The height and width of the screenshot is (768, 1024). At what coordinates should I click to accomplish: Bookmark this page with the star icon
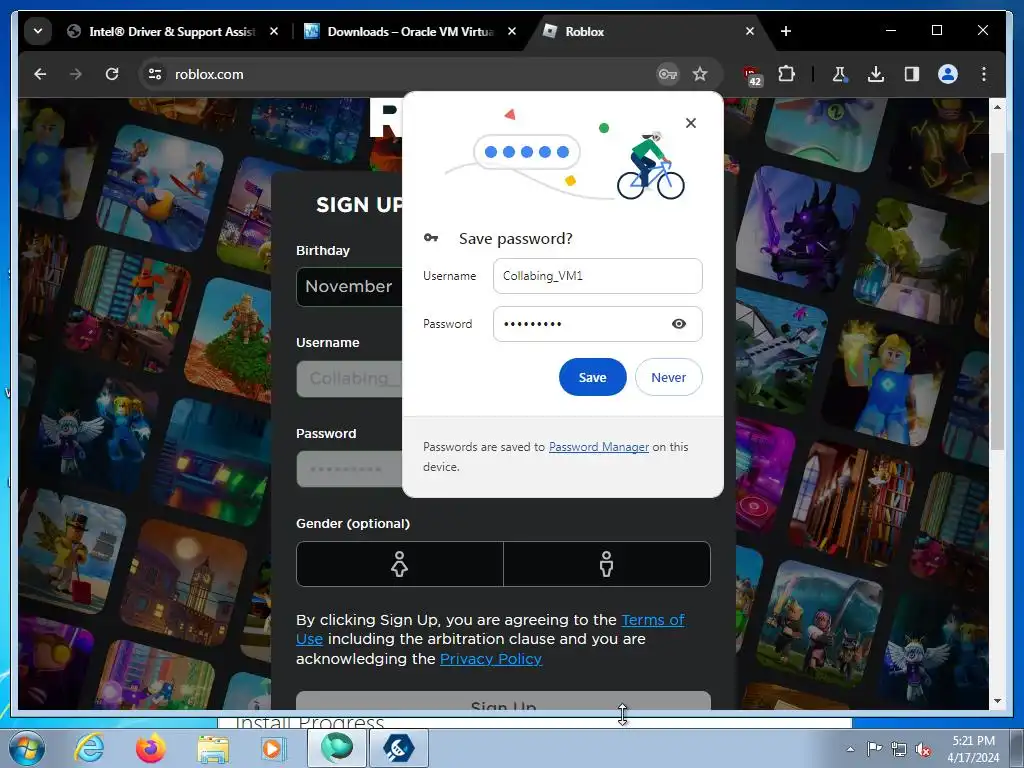(x=700, y=74)
